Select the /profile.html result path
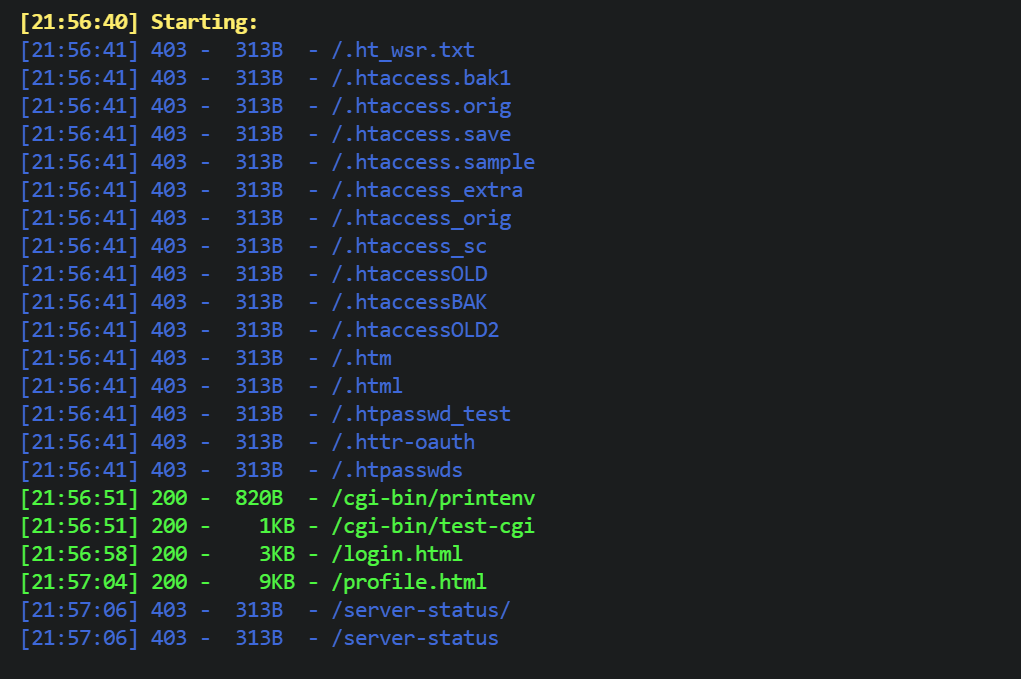Image resolution: width=1021 pixels, height=679 pixels. tap(409, 582)
